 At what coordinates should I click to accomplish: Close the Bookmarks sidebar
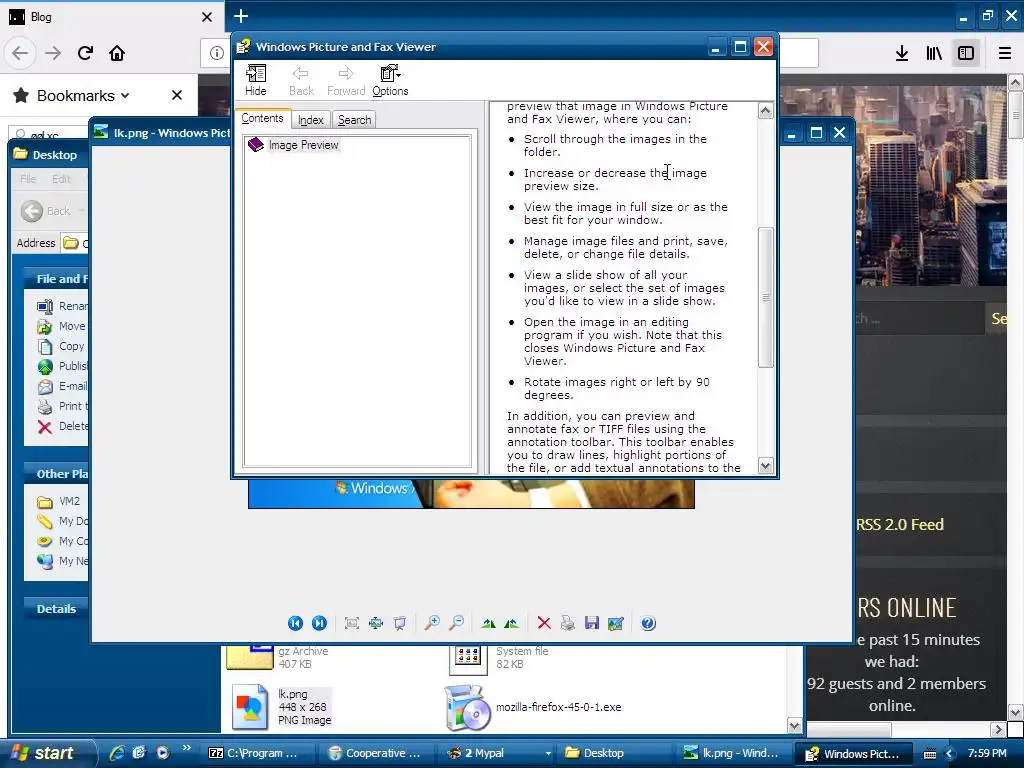point(176,95)
